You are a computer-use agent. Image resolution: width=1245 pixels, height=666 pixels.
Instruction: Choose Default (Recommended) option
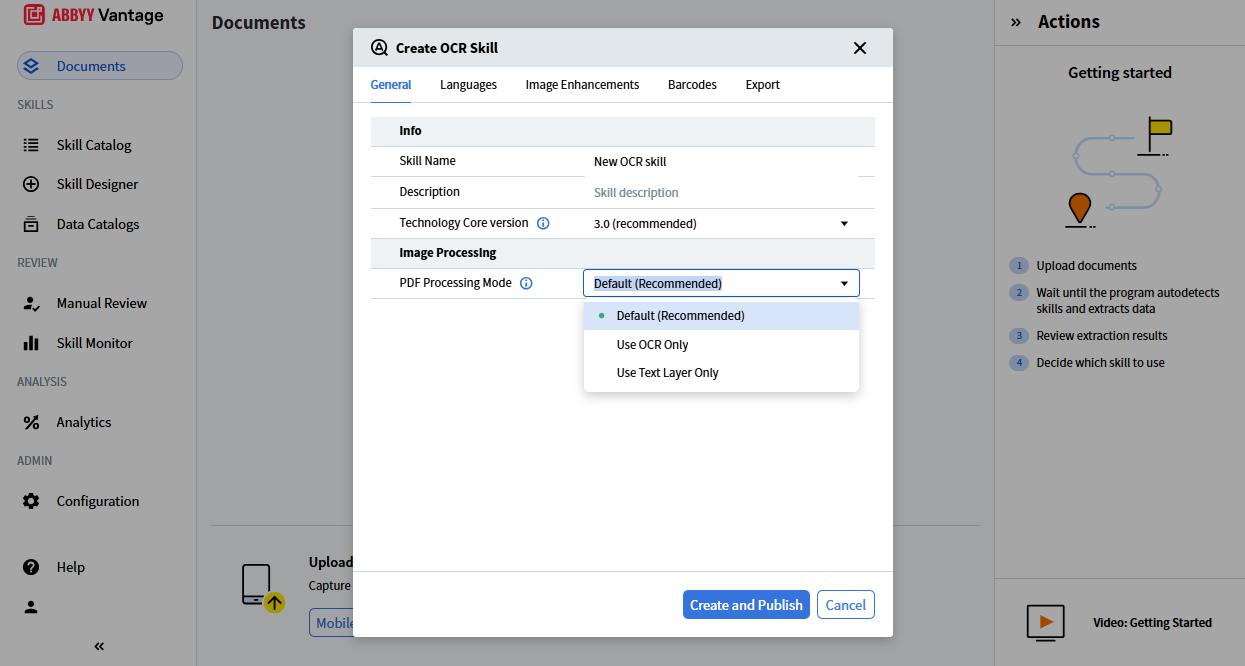721,316
